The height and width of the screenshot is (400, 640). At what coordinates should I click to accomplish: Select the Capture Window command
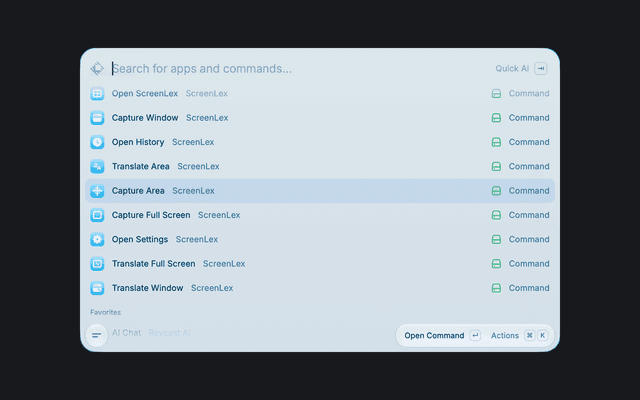pyautogui.click(x=320, y=118)
